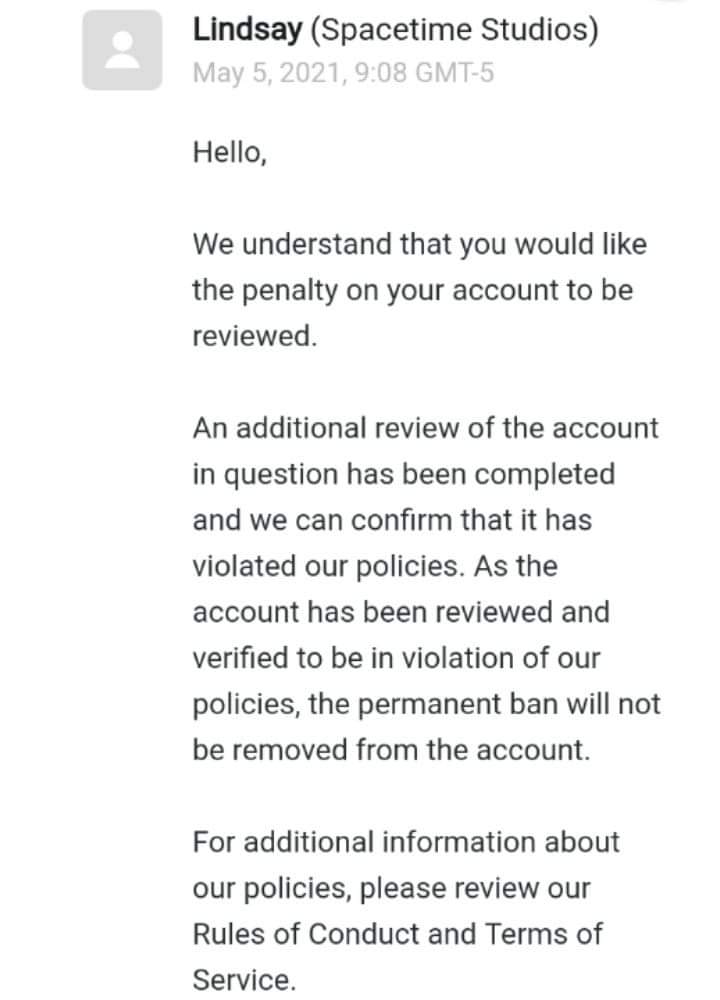720x1000 pixels.
Task: Click the line 'For additional information about'
Action: tap(406, 842)
